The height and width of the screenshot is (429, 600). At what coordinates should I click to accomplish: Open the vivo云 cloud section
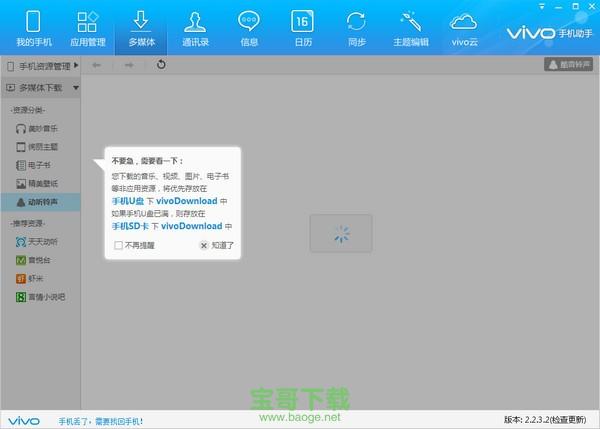coord(464,29)
